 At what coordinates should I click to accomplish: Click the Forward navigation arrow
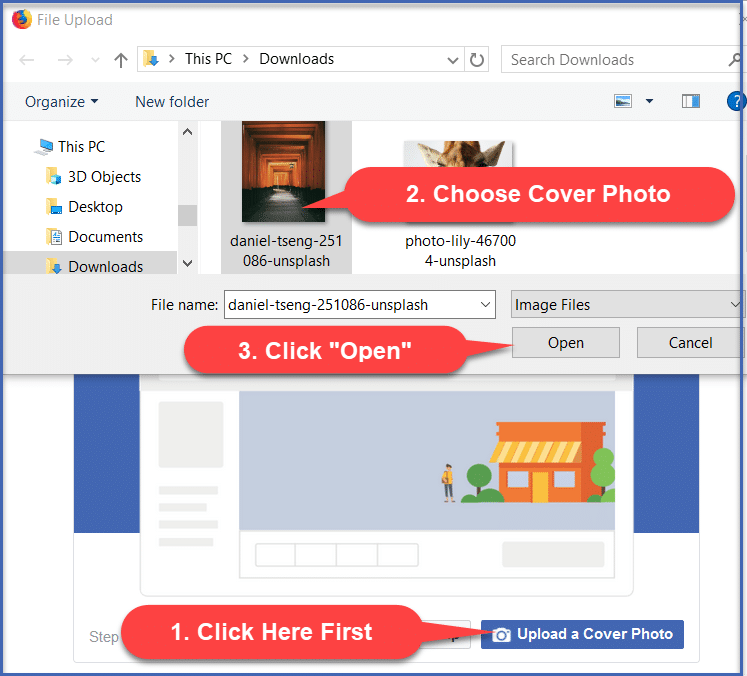click(65, 60)
